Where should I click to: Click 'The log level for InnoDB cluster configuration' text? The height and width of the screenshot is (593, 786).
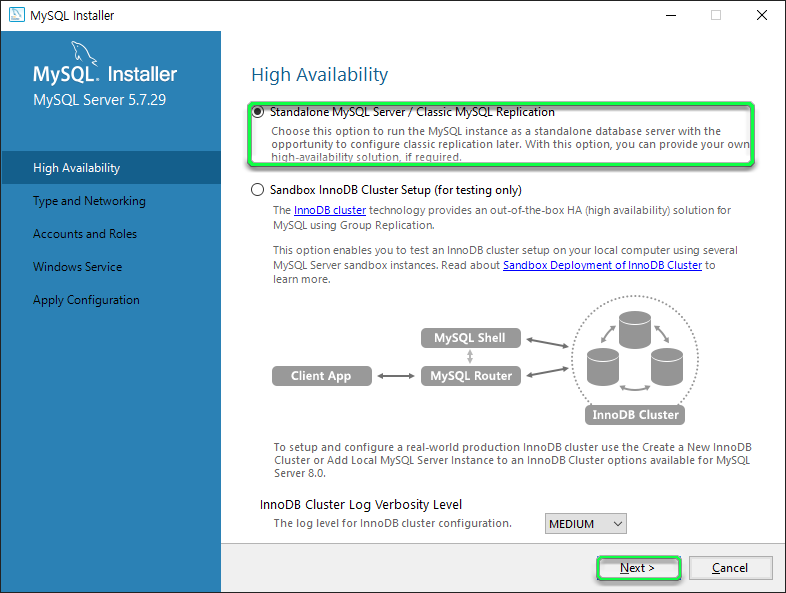392,523
